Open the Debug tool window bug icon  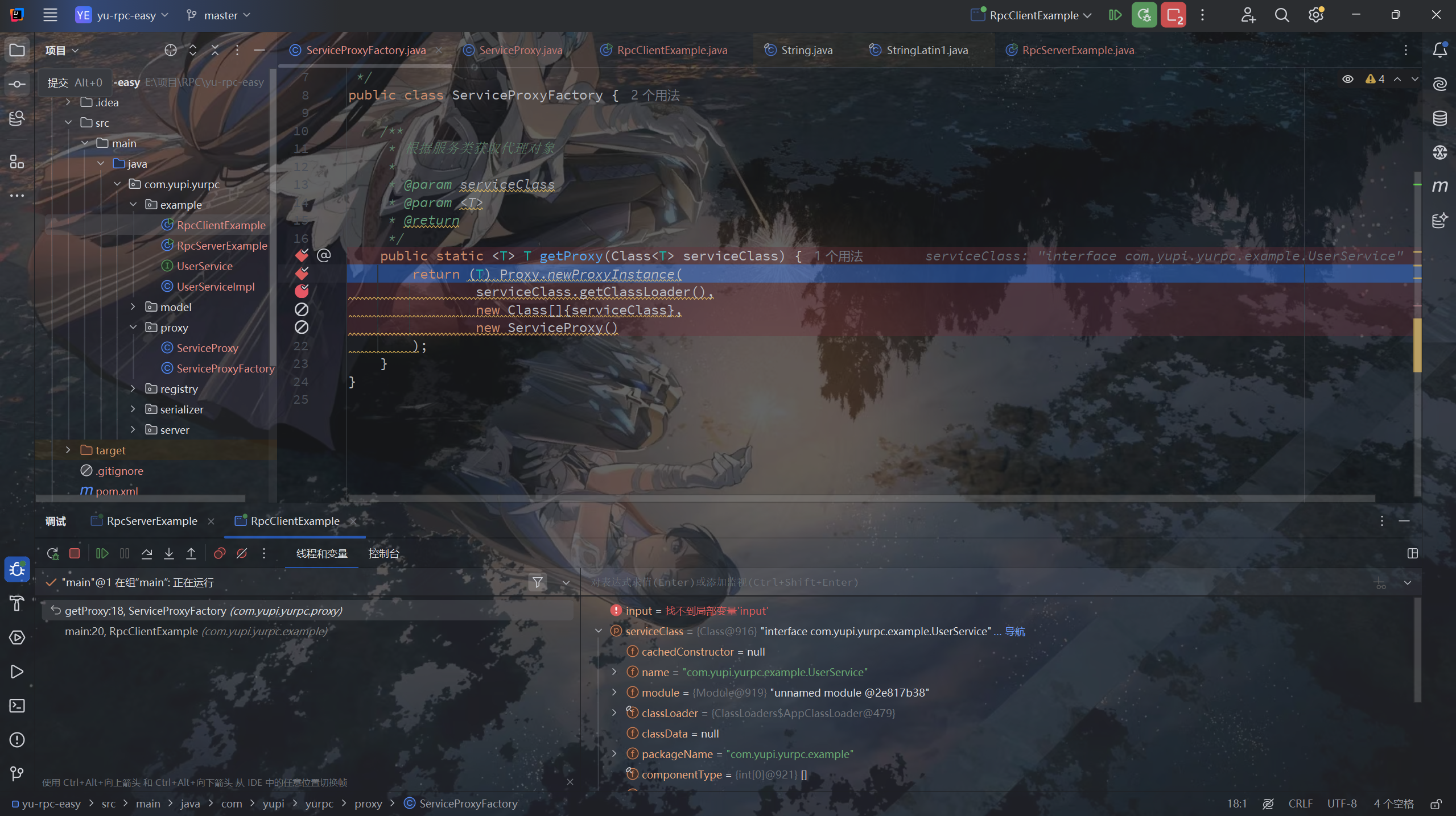(x=17, y=569)
